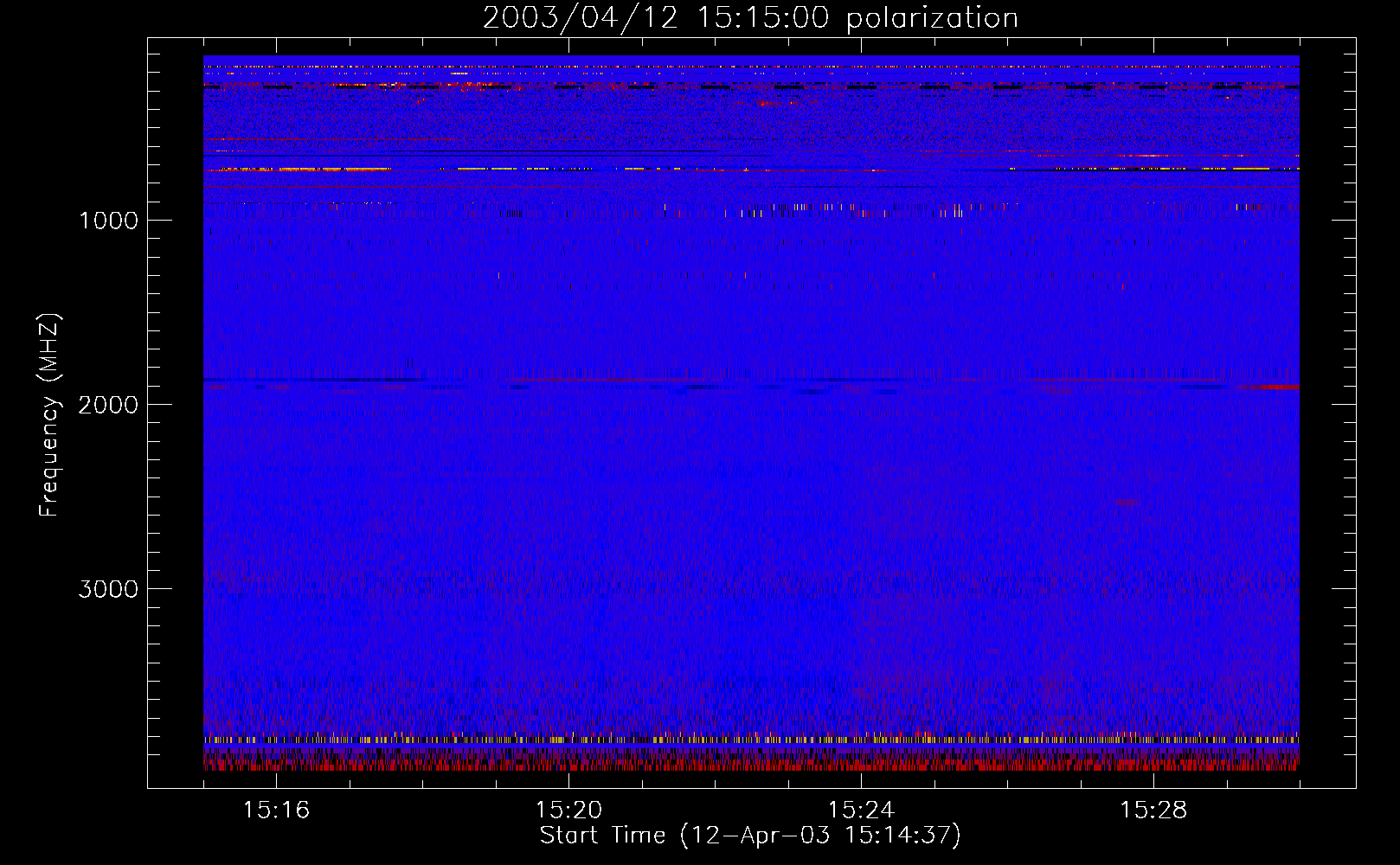Click the 15:24 time tick label
The height and width of the screenshot is (865, 1400).
point(861,810)
